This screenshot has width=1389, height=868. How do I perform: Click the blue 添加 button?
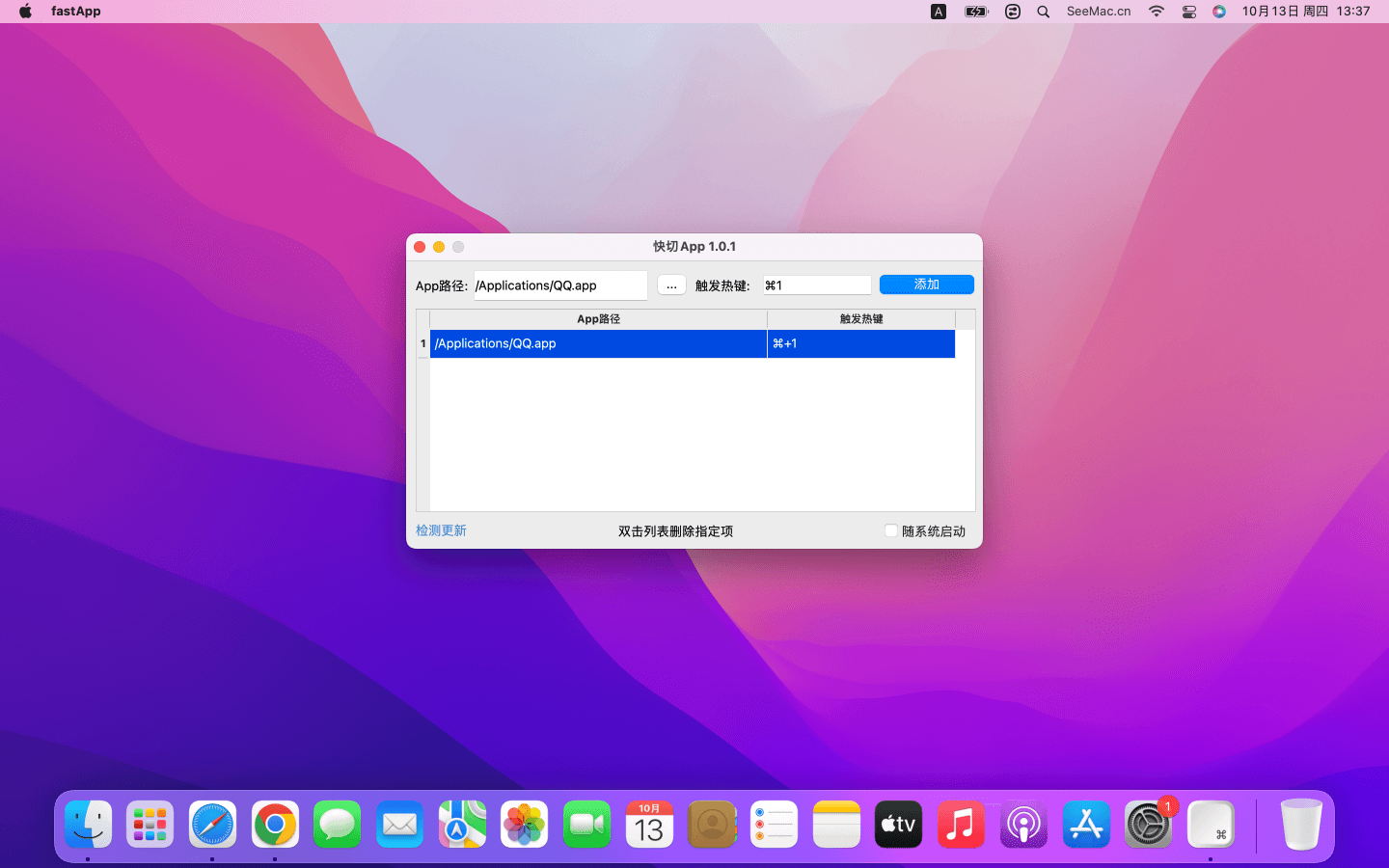pyautogui.click(x=926, y=285)
